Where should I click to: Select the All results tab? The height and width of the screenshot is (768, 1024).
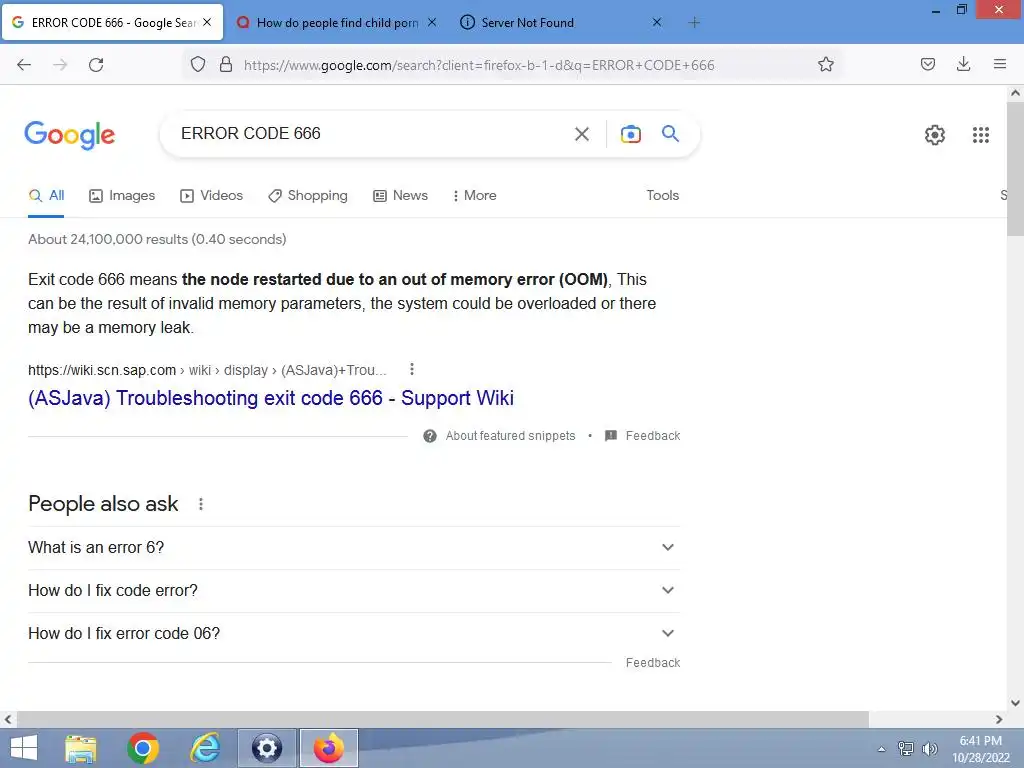(46, 195)
